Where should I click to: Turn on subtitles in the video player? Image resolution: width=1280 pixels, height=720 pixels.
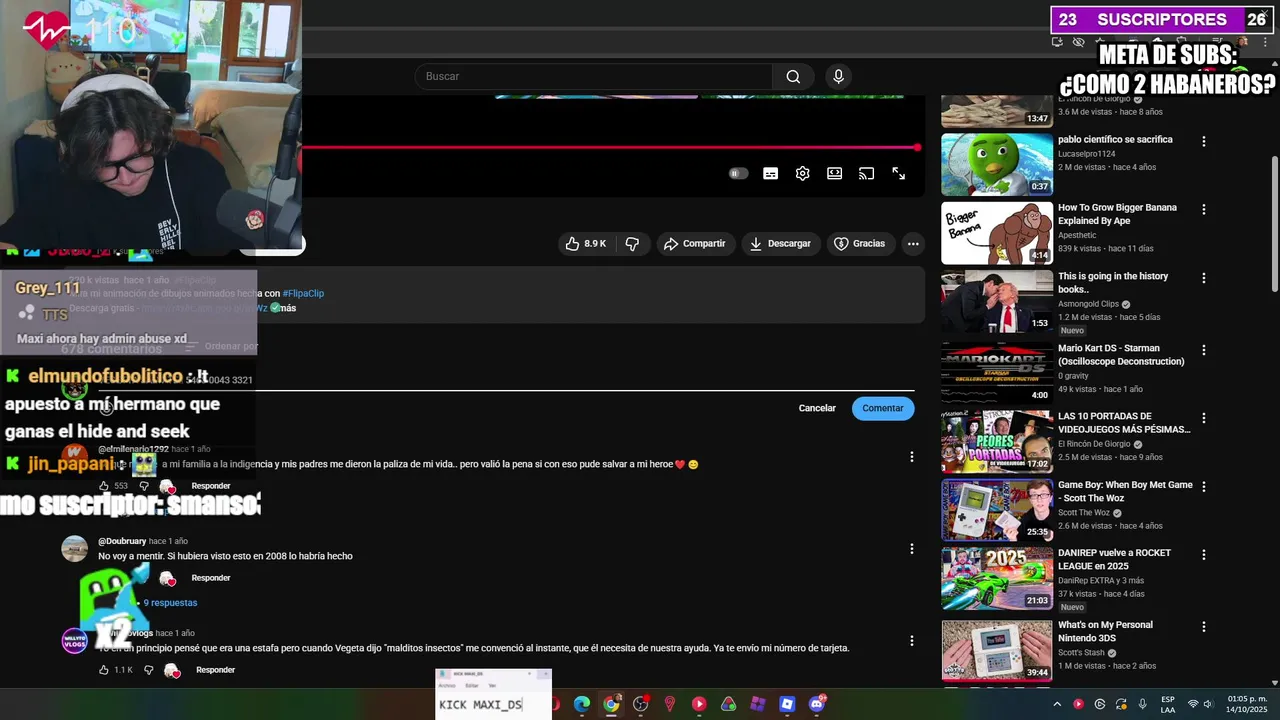(770, 174)
